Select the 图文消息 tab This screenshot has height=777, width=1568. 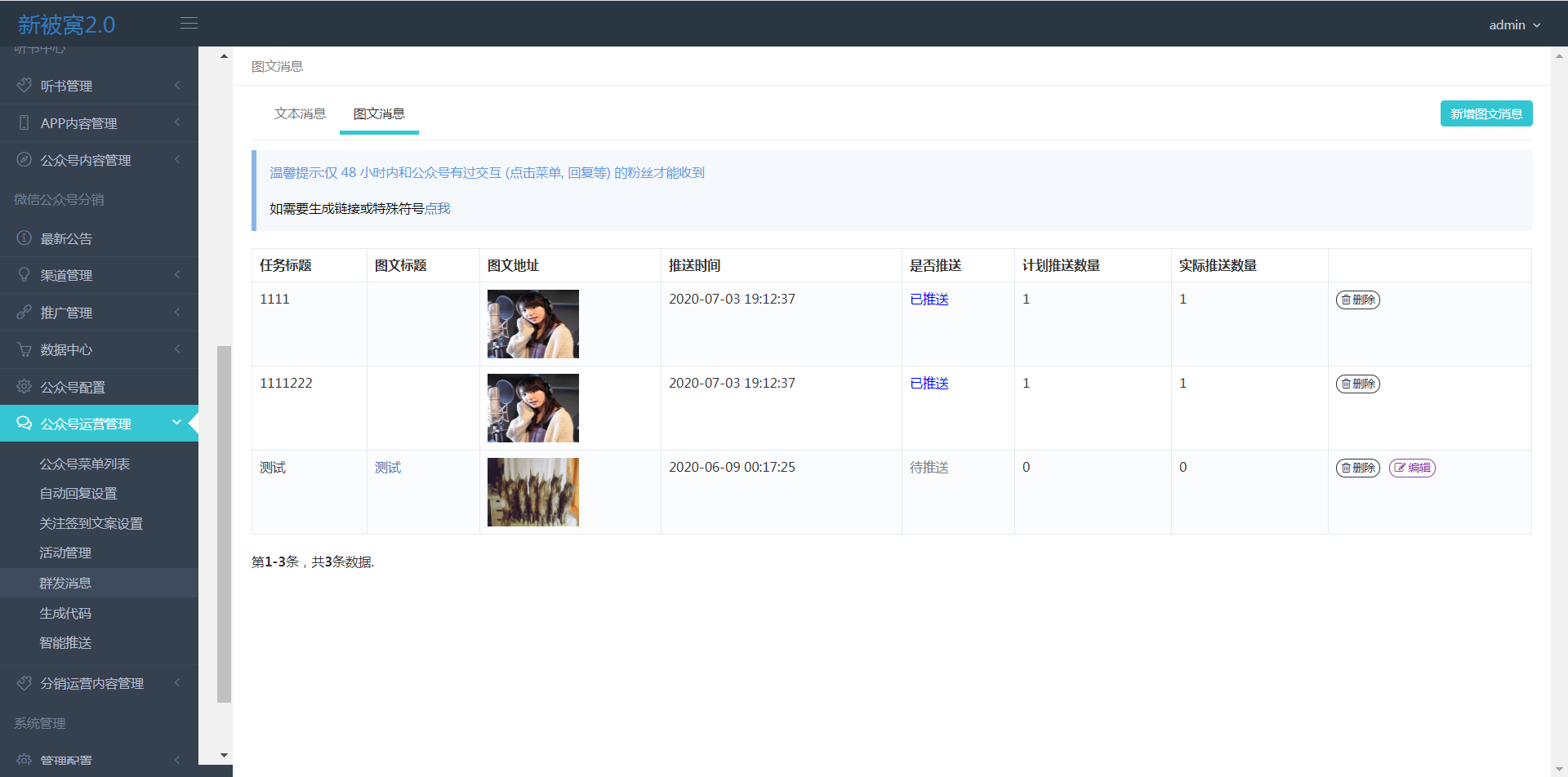pos(379,113)
